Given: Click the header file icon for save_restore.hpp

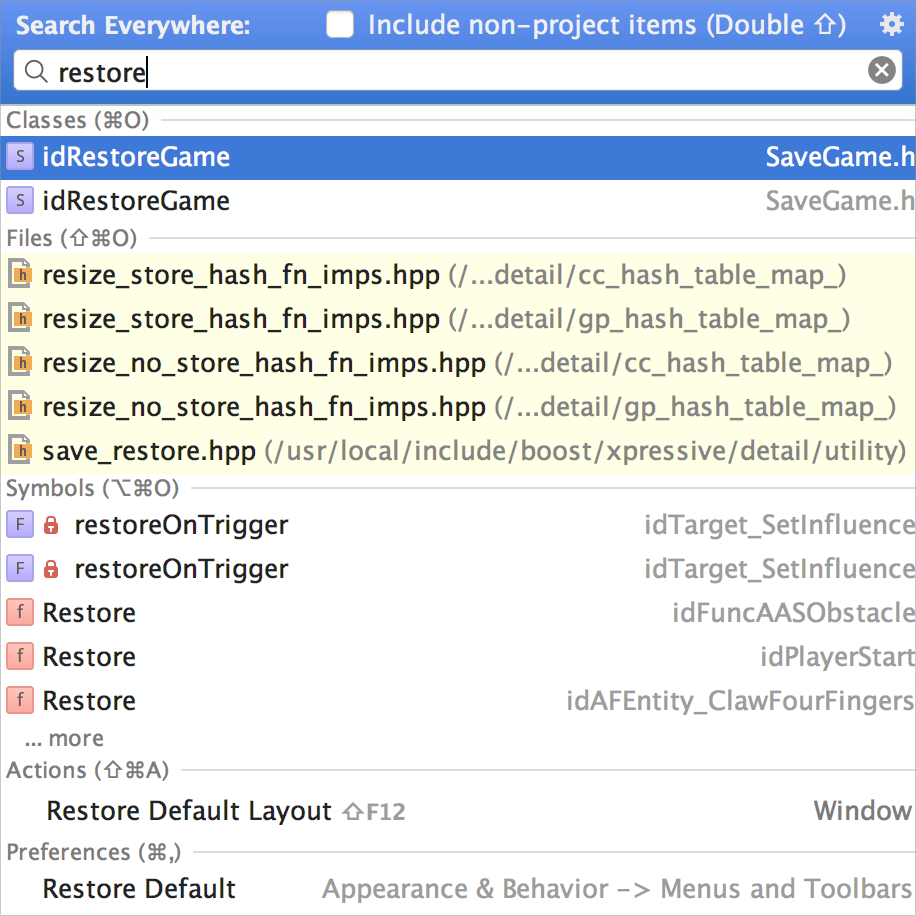Looking at the screenshot, I should pyautogui.click(x=20, y=450).
